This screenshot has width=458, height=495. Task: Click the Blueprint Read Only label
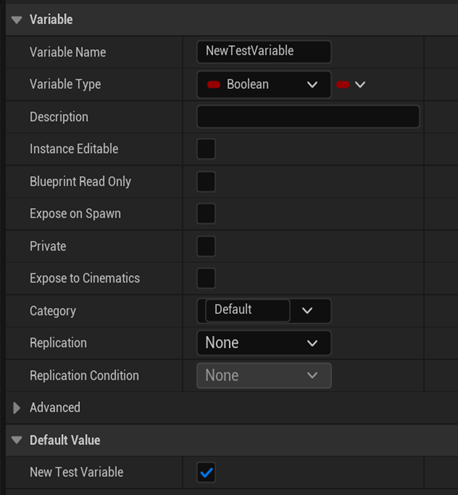(x=80, y=182)
